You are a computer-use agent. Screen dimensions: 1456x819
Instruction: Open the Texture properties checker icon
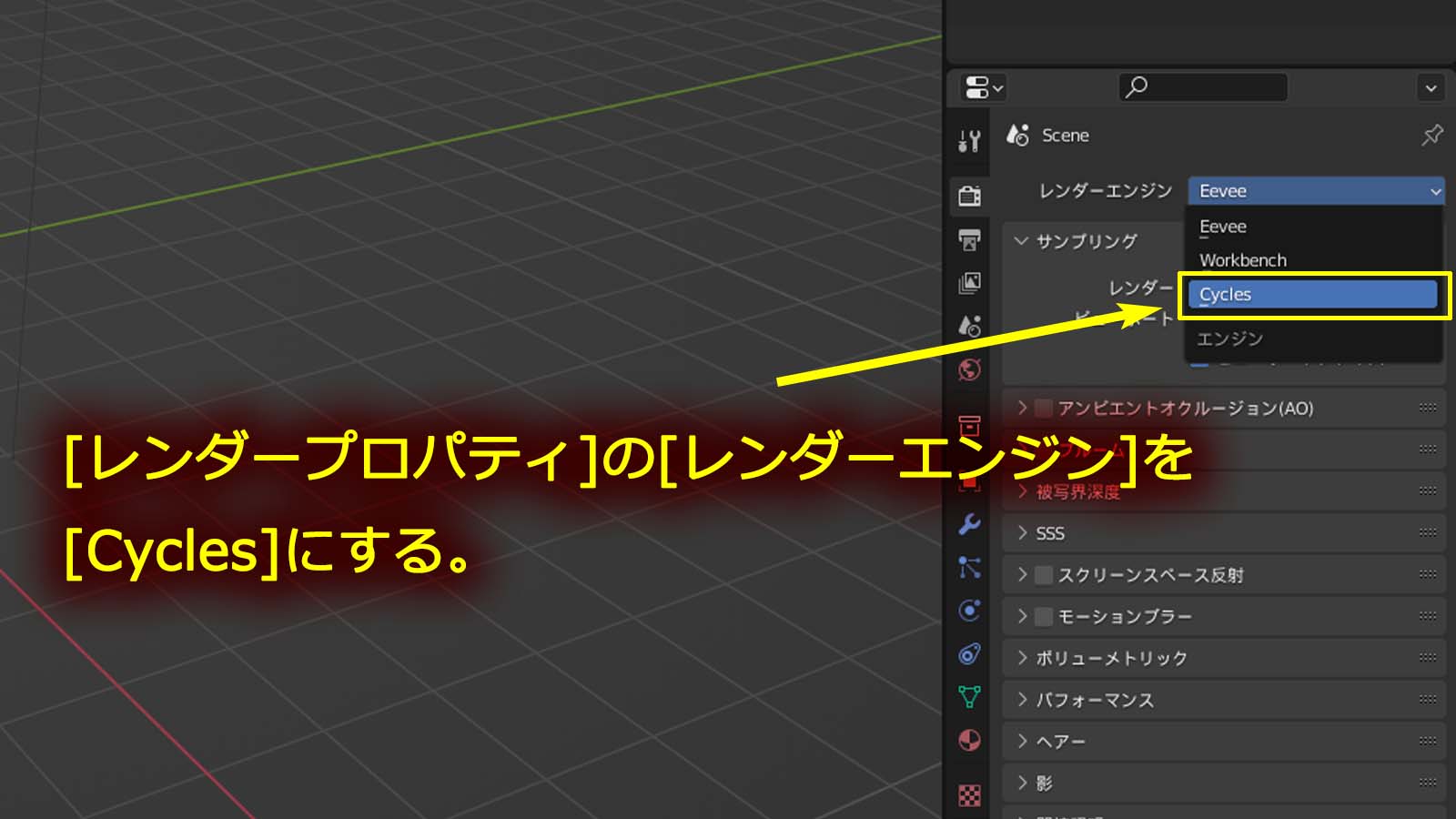coord(970,795)
